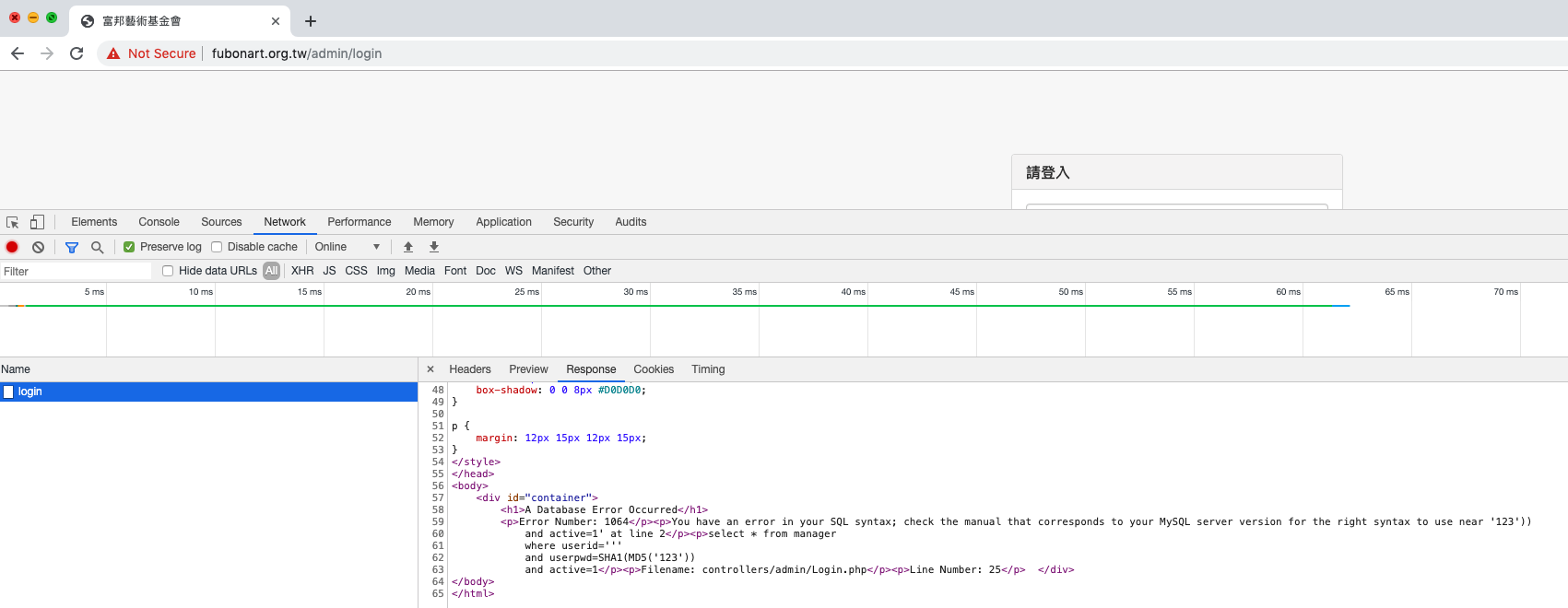Select the Response detail tab
The height and width of the screenshot is (608, 1568).
point(591,369)
